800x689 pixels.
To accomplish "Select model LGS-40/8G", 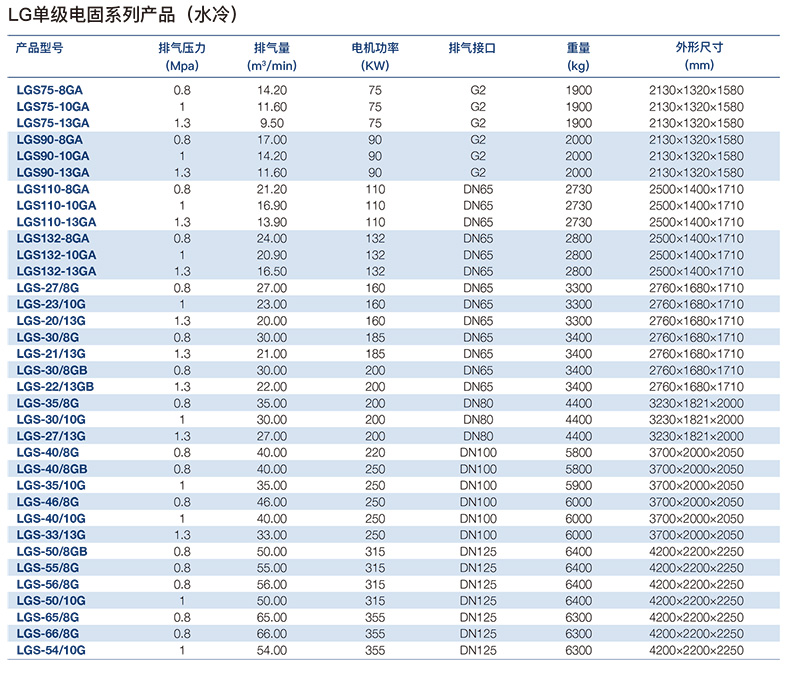I will 48,453.
